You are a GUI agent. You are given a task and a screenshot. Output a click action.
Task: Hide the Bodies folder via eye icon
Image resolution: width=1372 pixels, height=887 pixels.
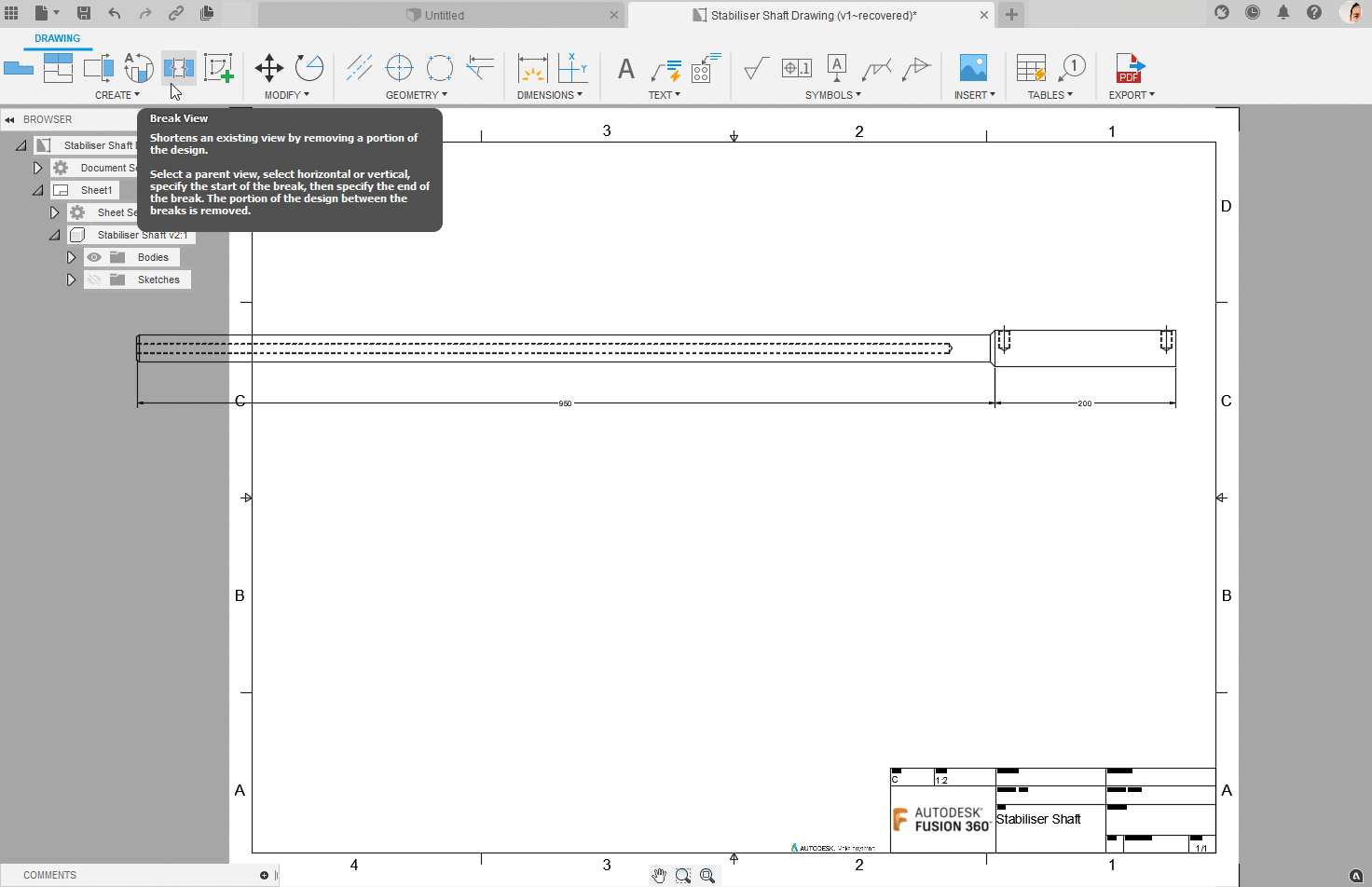click(x=94, y=257)
